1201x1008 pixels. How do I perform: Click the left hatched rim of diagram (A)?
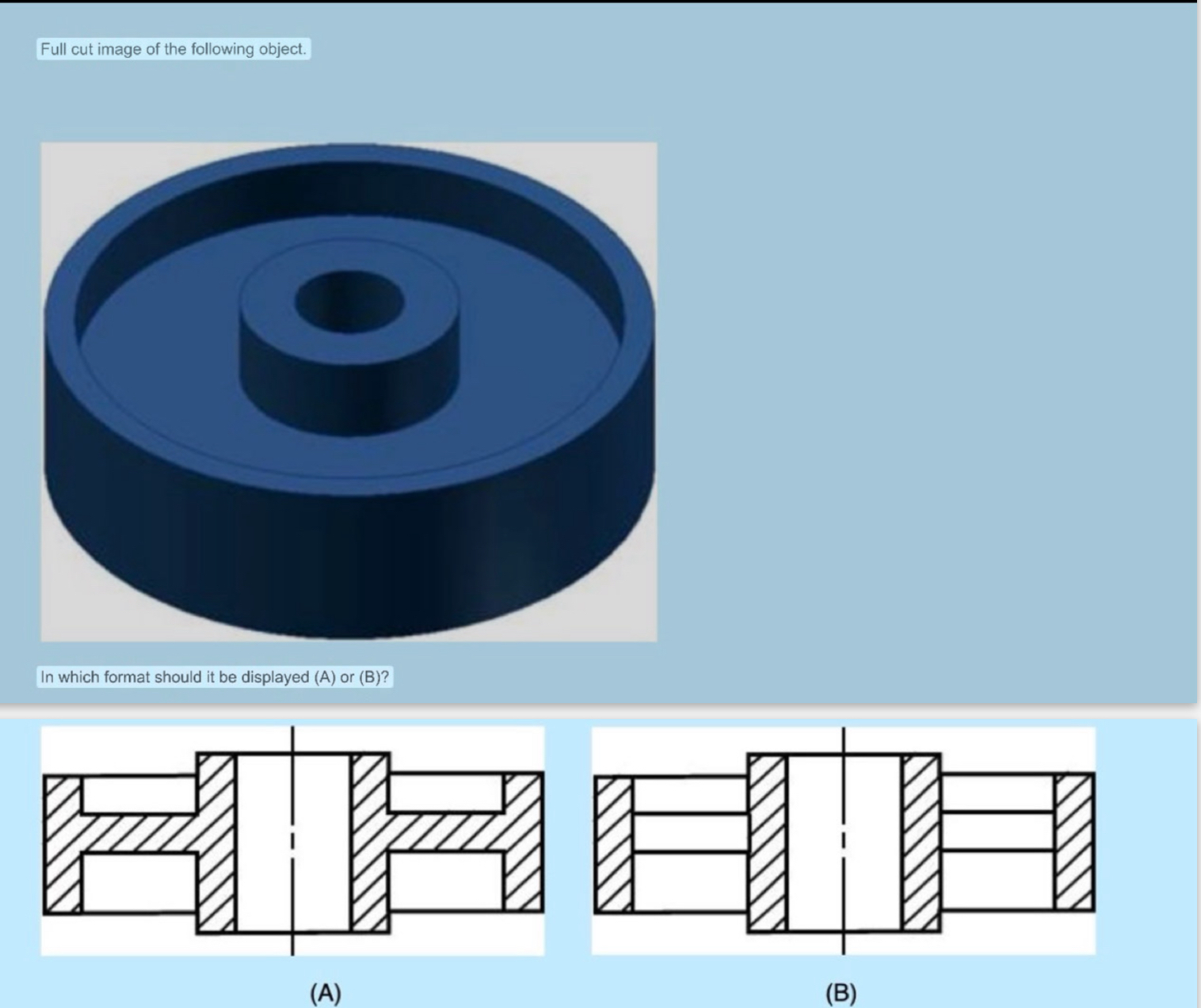[x=62, y=843]
